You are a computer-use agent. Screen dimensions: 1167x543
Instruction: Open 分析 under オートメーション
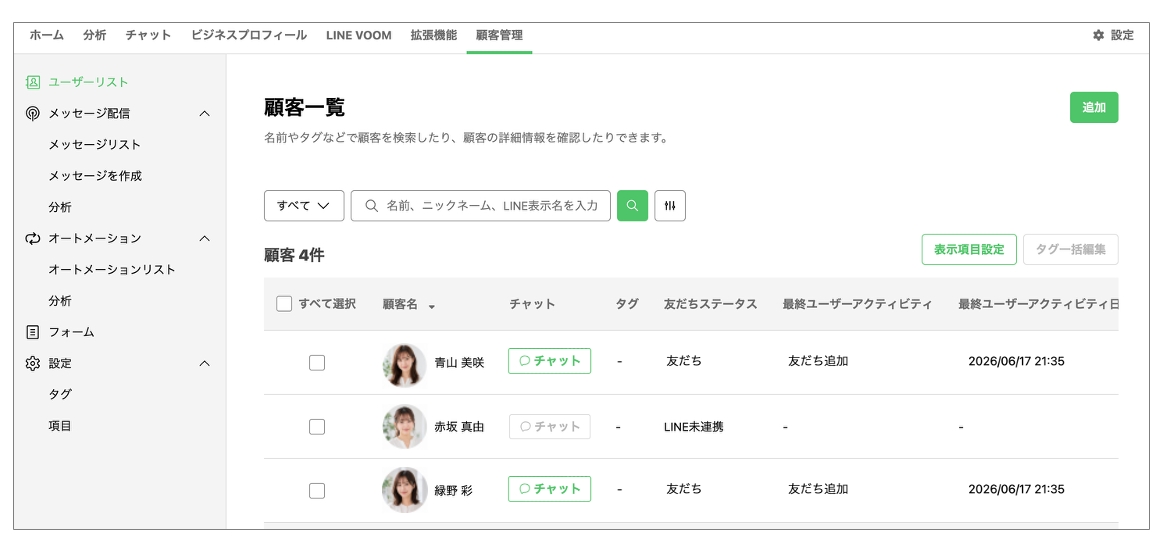coord(60,301)
